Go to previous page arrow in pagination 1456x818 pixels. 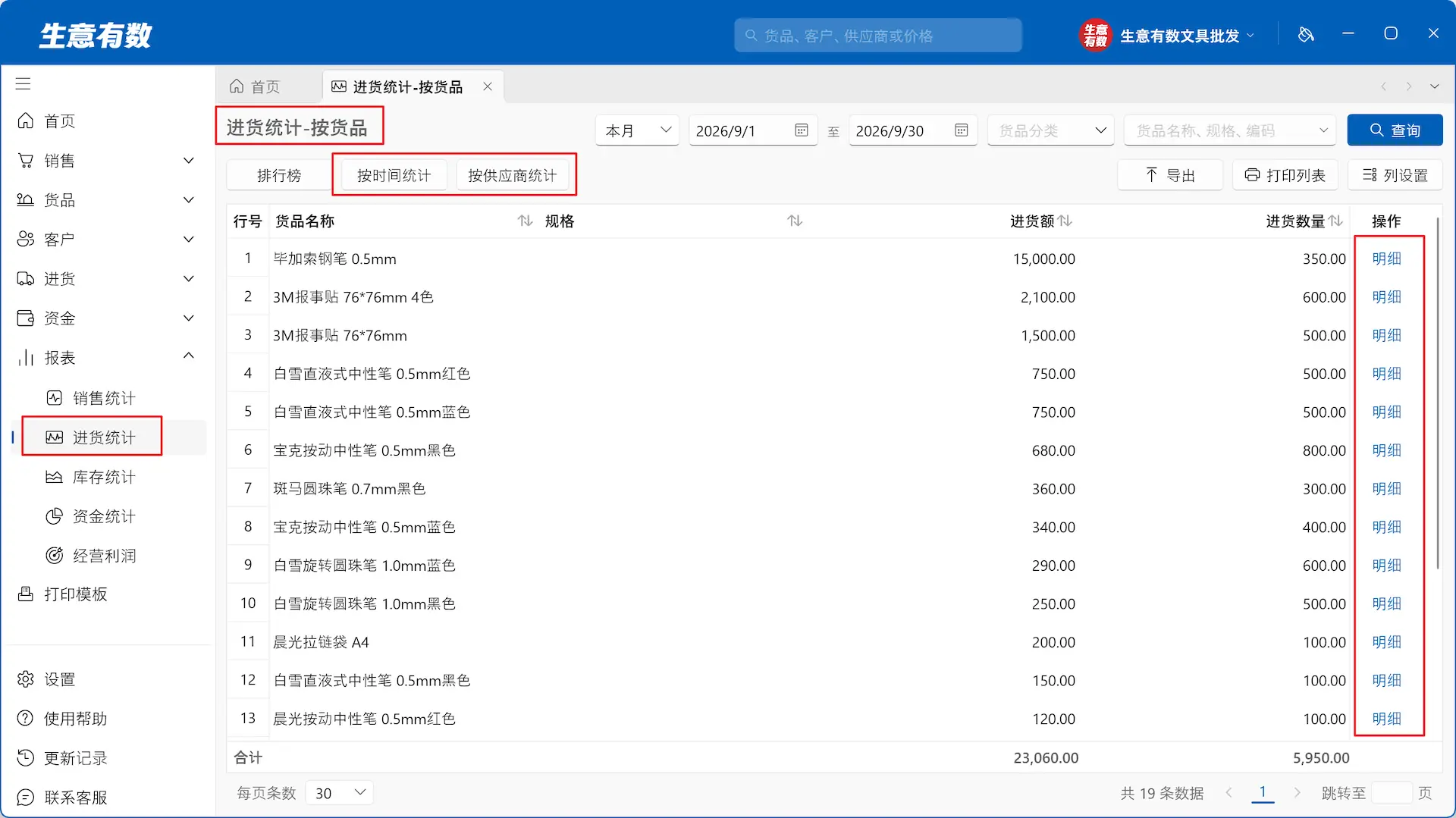point(1228,792)
